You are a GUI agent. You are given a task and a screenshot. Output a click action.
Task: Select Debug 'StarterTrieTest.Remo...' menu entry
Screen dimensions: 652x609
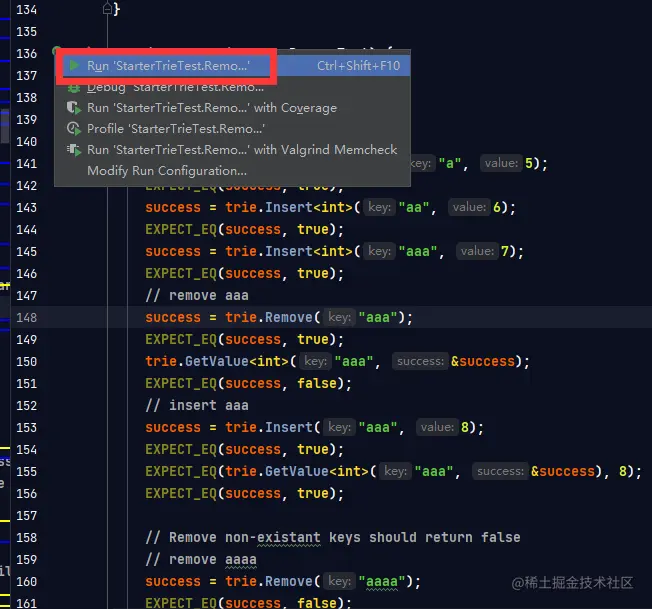[x=233, y=87]
